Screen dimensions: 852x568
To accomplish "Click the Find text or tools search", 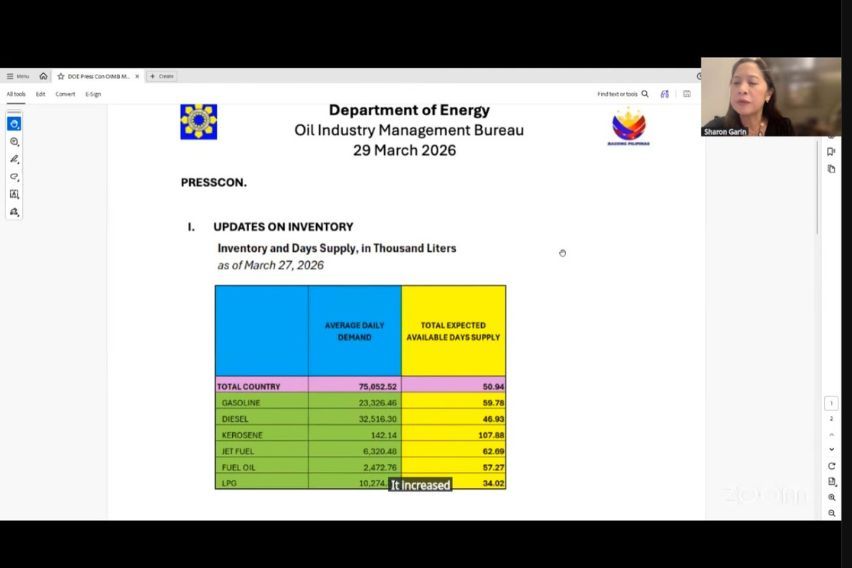I will [x=623, y=94].
